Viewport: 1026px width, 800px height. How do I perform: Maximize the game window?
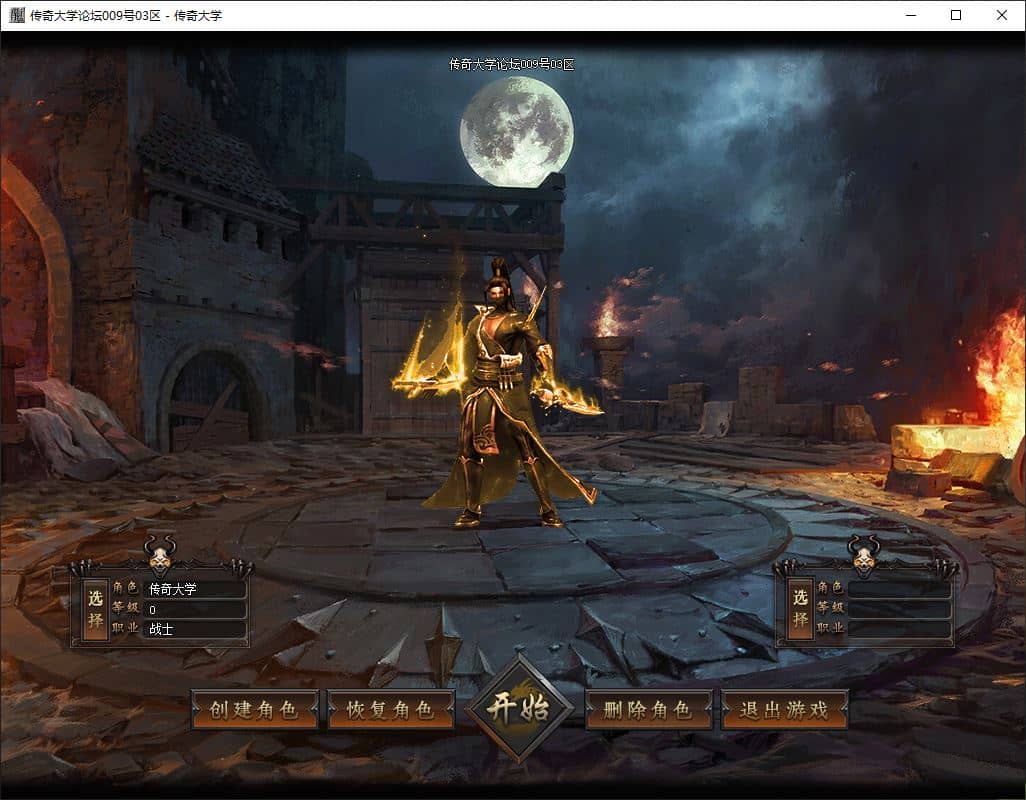pos(956,15)
